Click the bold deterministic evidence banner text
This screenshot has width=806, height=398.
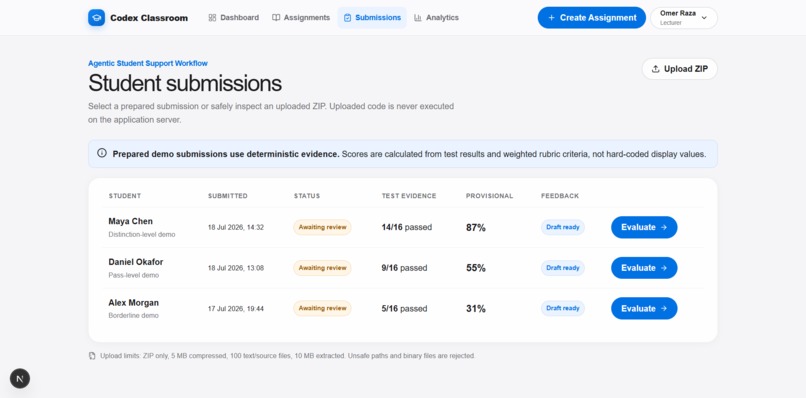coord(226,154)
